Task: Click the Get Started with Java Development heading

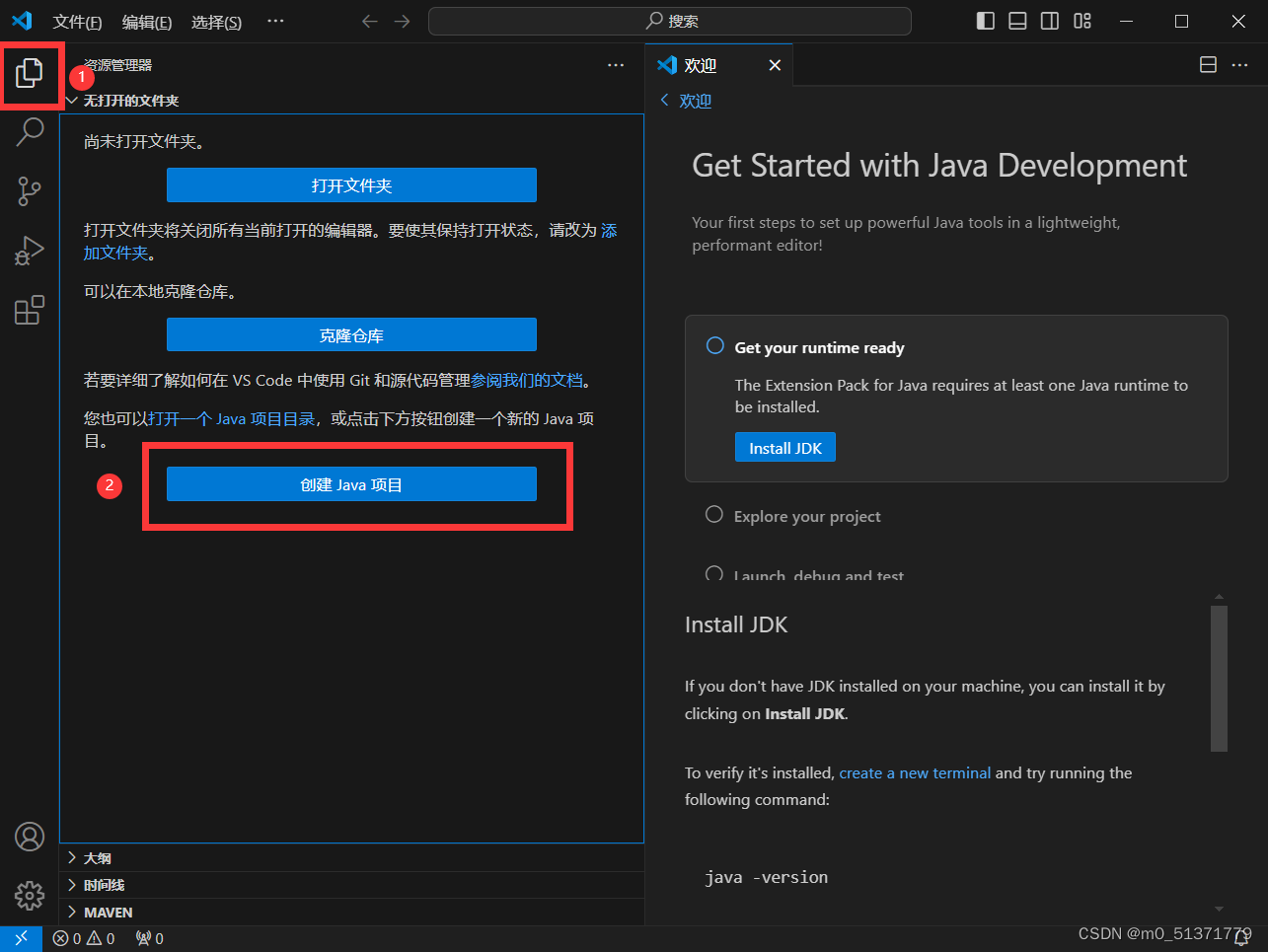Action: pyautogui.click(x=939, y=165)
